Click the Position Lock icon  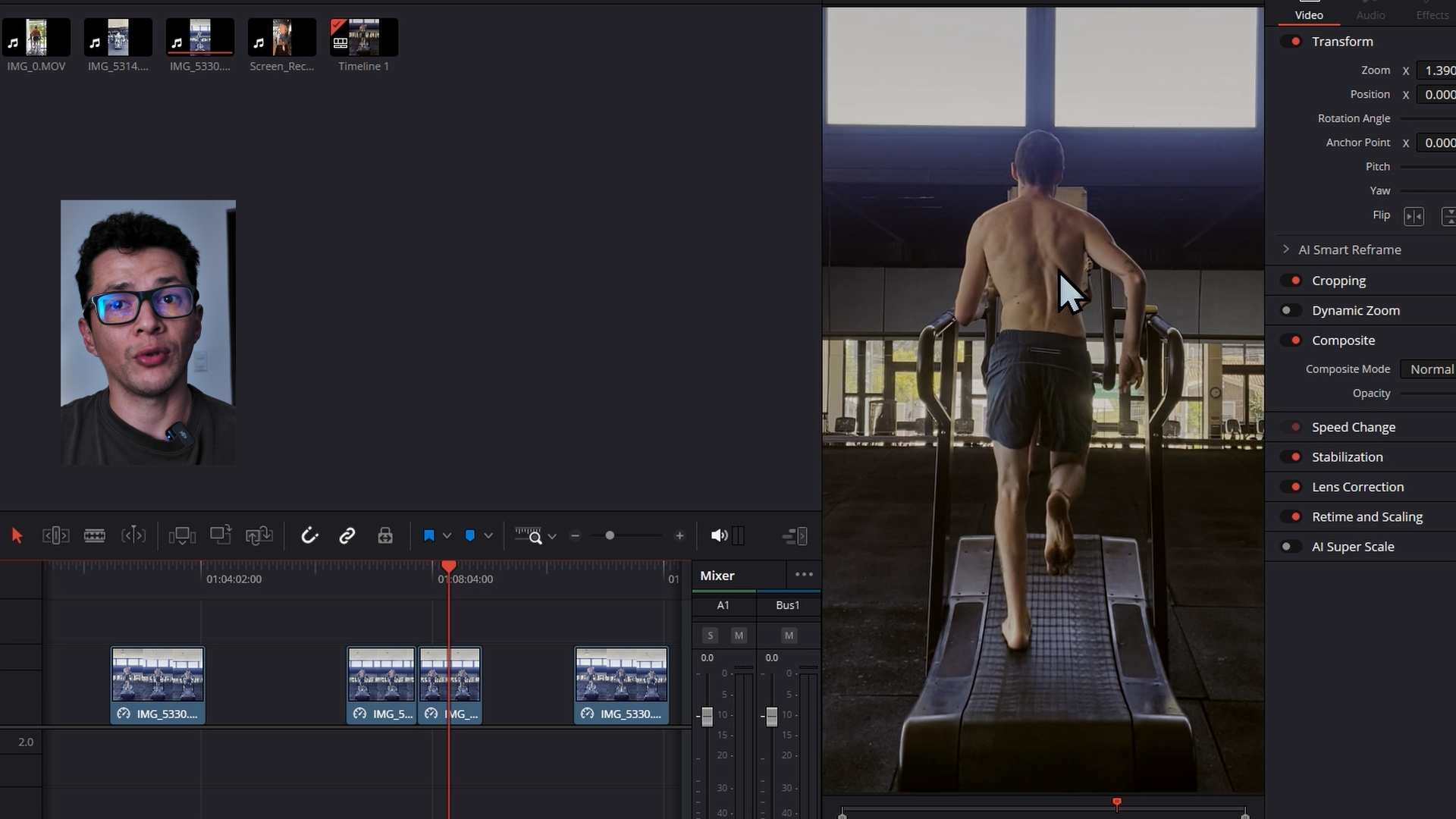coord(385,536)
